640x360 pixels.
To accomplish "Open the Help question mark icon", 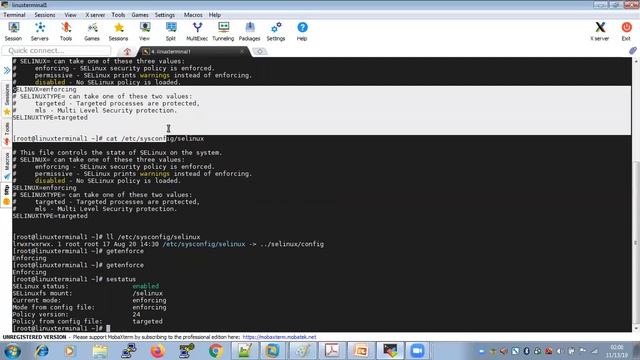I will pyautogui.click(x=302, y=31).
